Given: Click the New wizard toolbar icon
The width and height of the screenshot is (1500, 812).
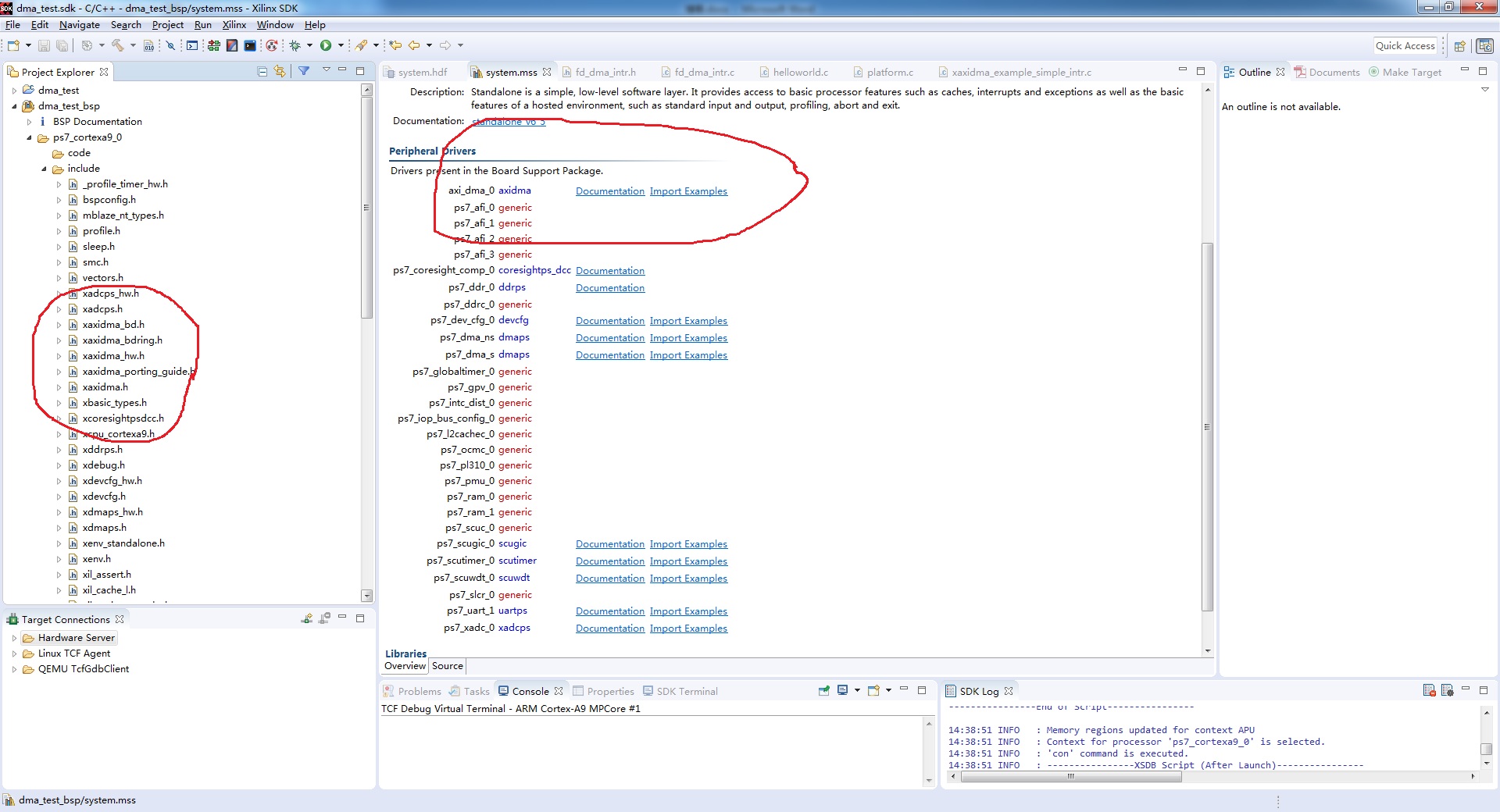Looking at the screenshot, I should [x=13, y=45].
